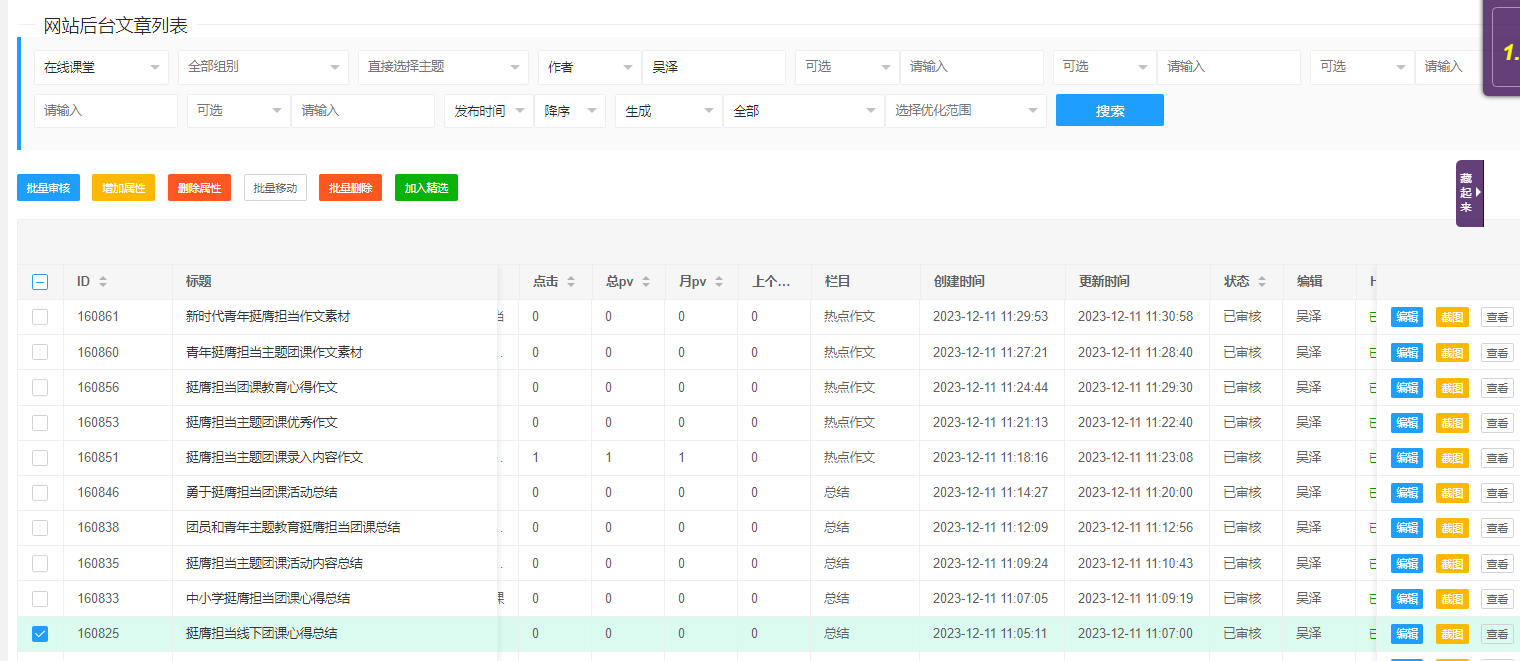Viewport: 1520px width, 661px height.
Task: Click 截图 for article 160861
Action: (1452, 317)
